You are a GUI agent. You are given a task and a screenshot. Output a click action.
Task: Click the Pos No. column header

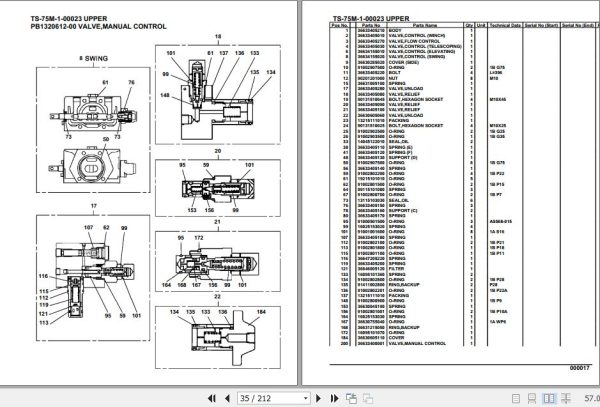[x=339, y=25]
